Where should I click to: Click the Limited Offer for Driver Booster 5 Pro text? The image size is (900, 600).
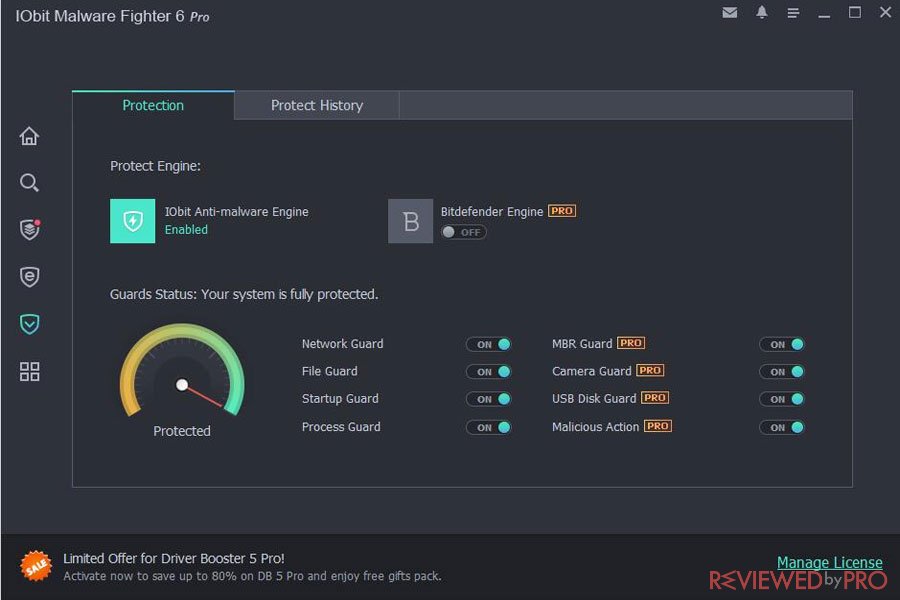[174, 558]
